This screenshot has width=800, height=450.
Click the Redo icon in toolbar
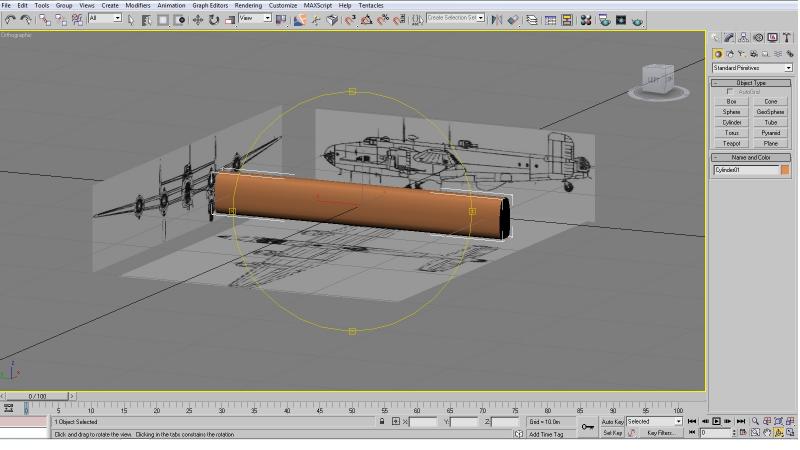[26, 20]
